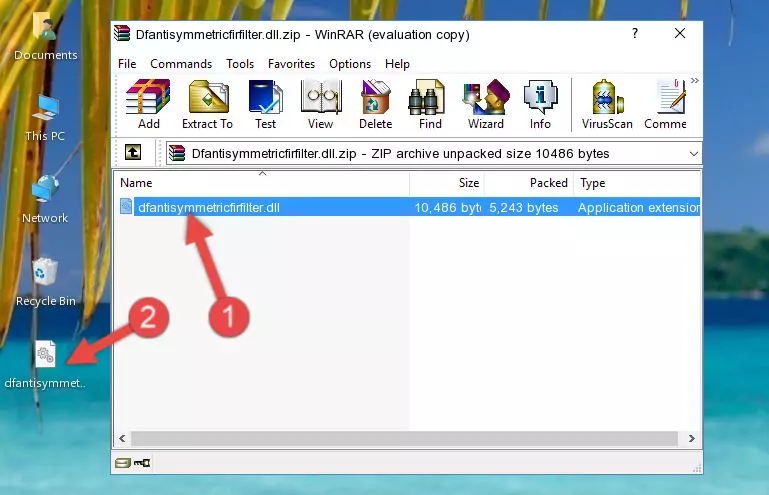Open the Help menu
This screenshot has height=495, width=769.
[397, 64]
